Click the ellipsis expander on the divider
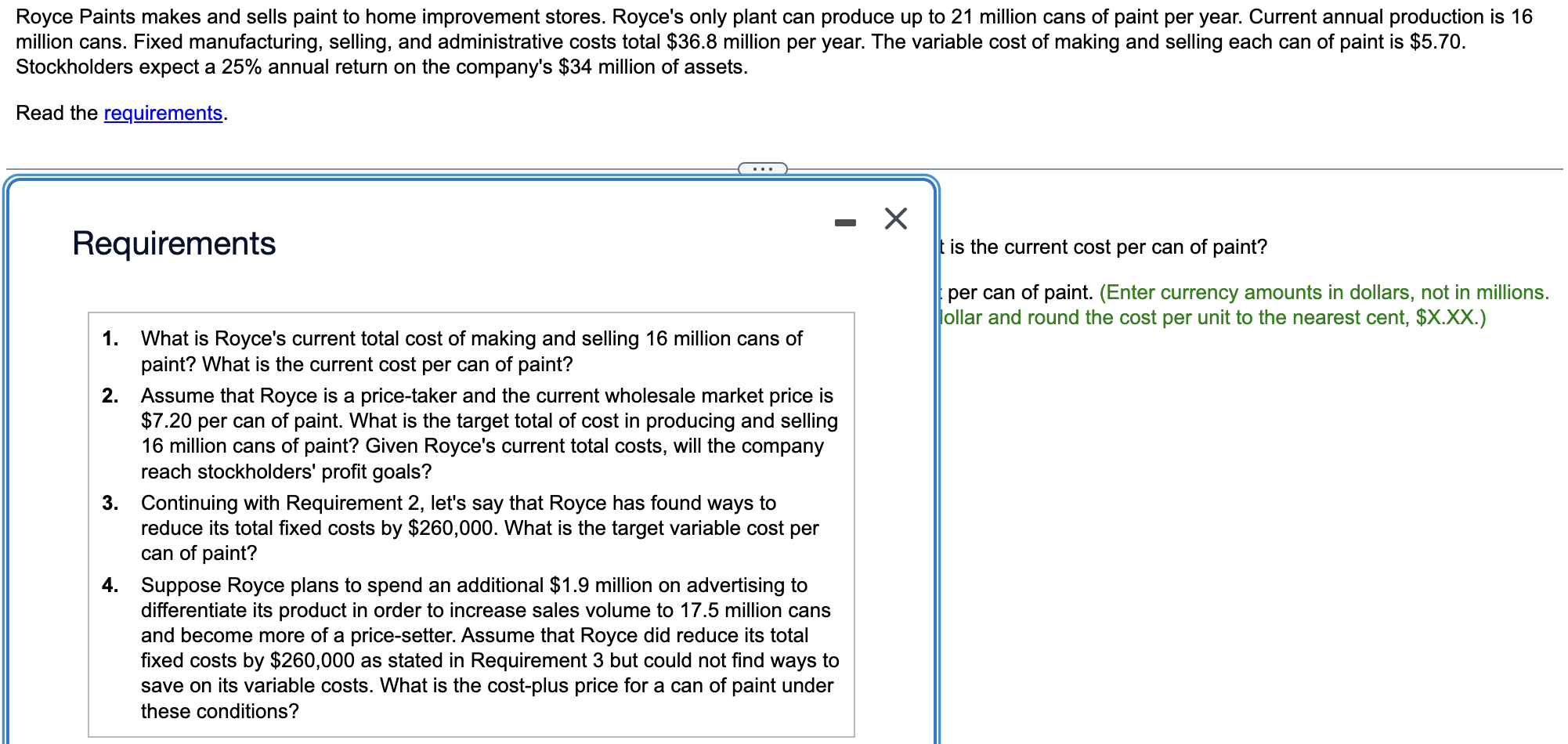Viewport: 1568px width, 744px height. pos(762,168)
